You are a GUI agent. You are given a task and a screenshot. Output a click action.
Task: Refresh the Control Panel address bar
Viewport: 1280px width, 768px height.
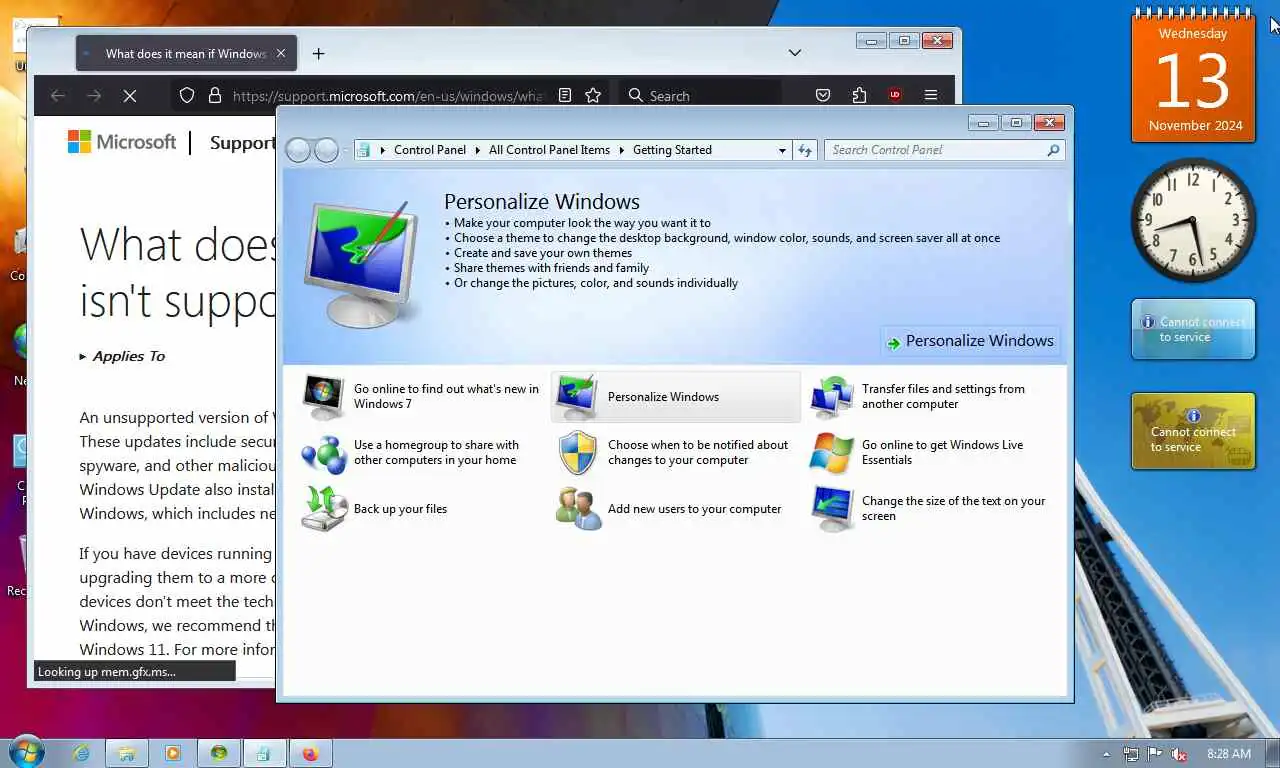[x=805, y=150]
